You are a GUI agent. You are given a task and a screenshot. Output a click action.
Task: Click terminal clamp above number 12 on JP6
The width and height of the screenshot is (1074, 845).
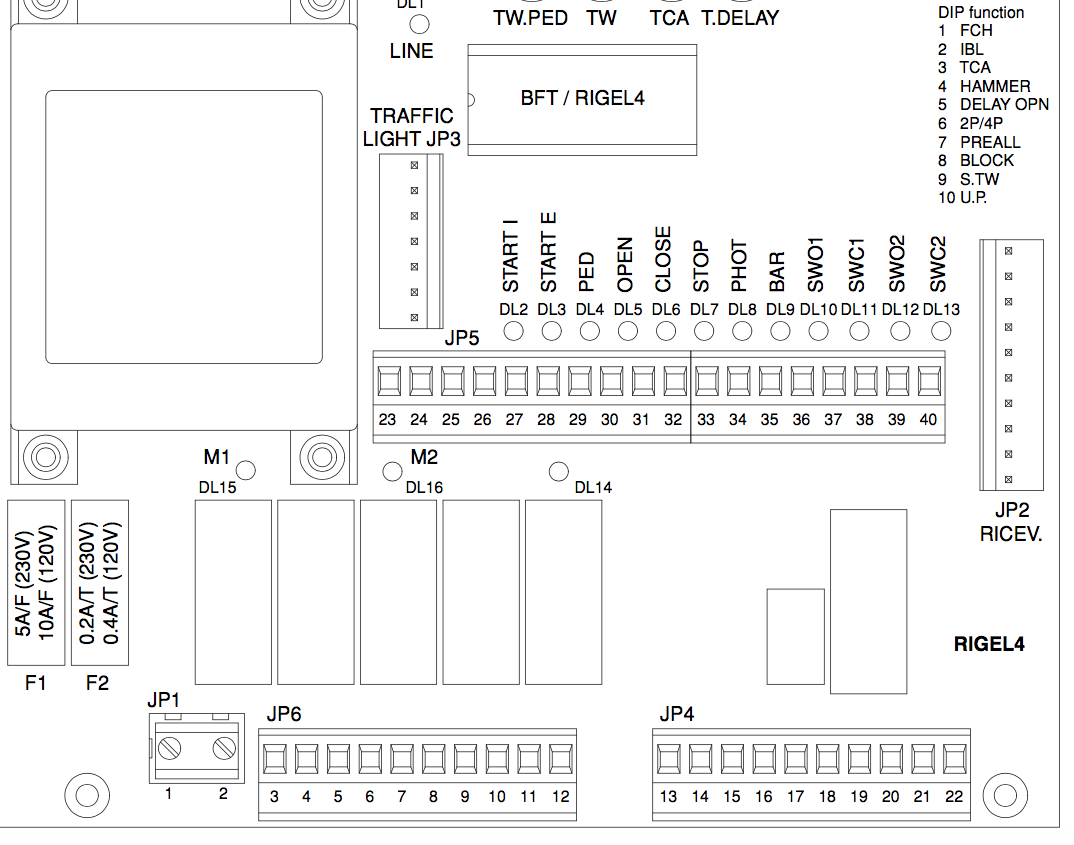[561, 759]
